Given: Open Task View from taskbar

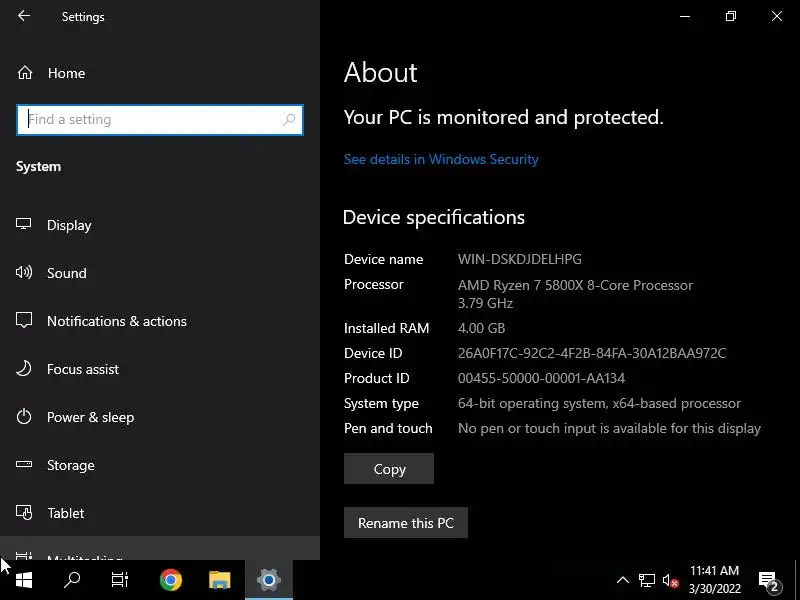Looking at the screenshot, I should tap(119, 580).
